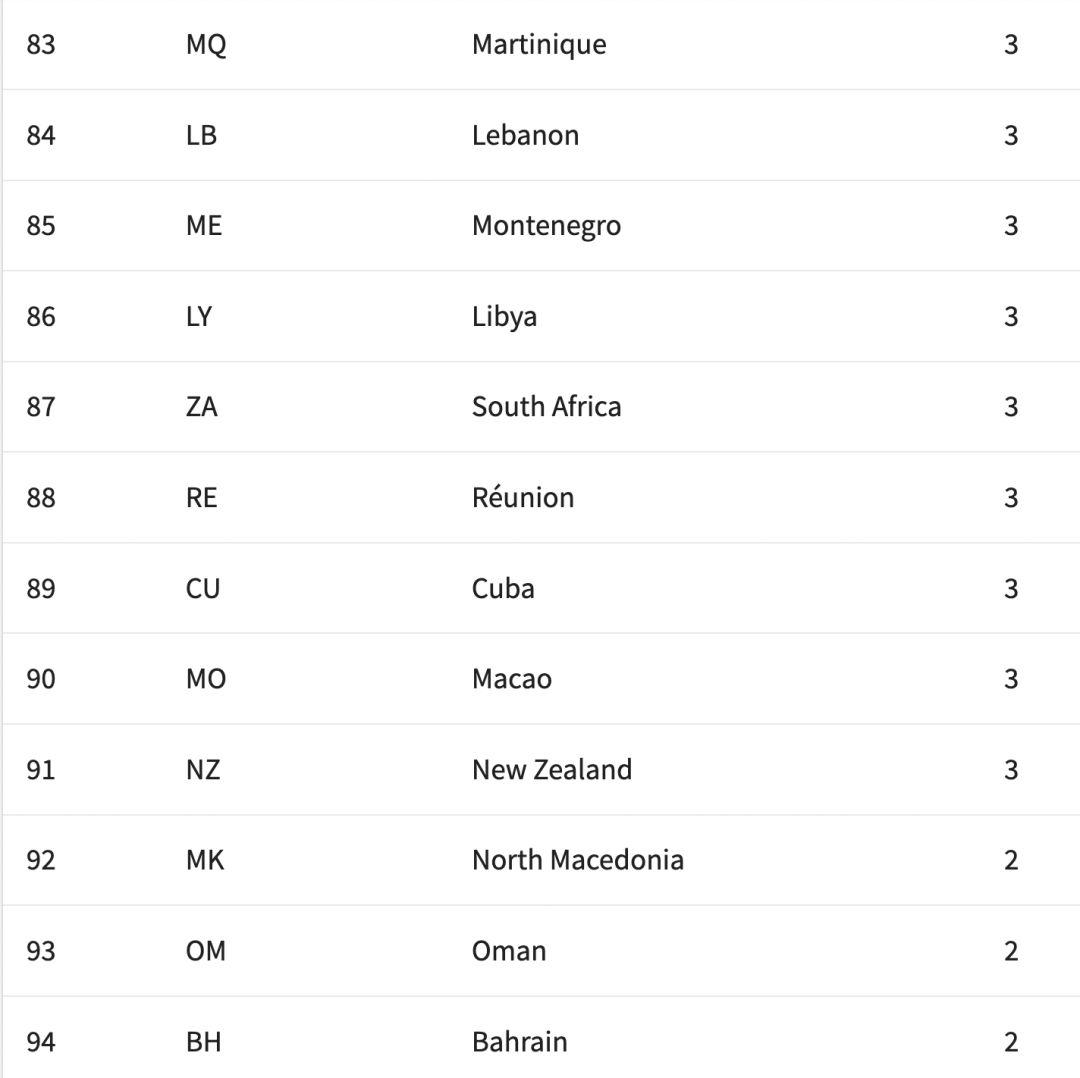Click rank number 83
The image size is (1080, 1078).
pyautogui.click(x=41, y=45)
